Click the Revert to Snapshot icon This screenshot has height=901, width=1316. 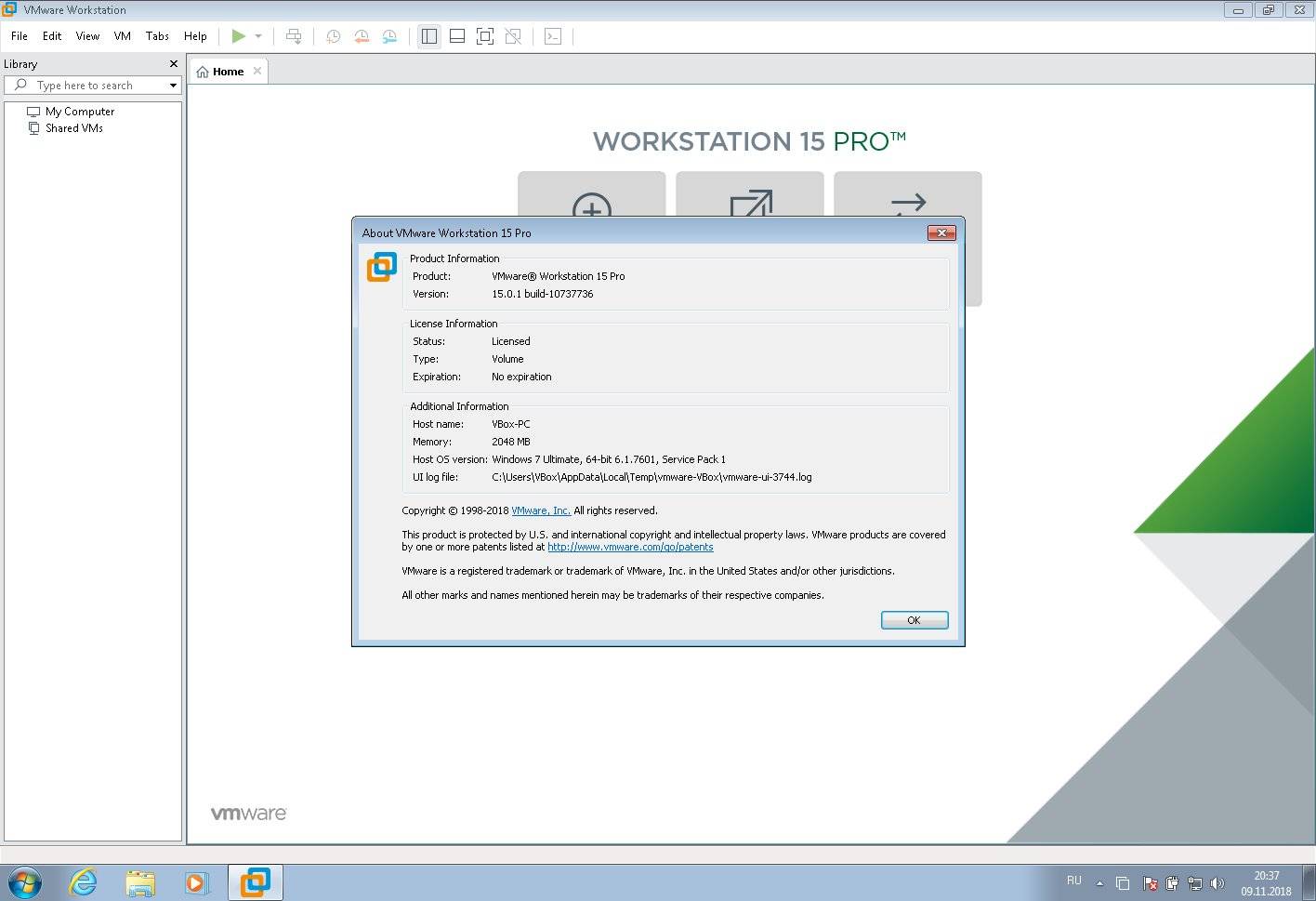click(x=362, y=36)
